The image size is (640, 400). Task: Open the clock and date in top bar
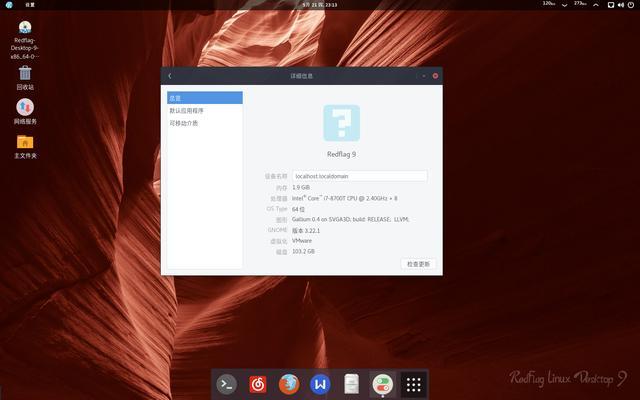pyautogui.click(x=320, y=5)
